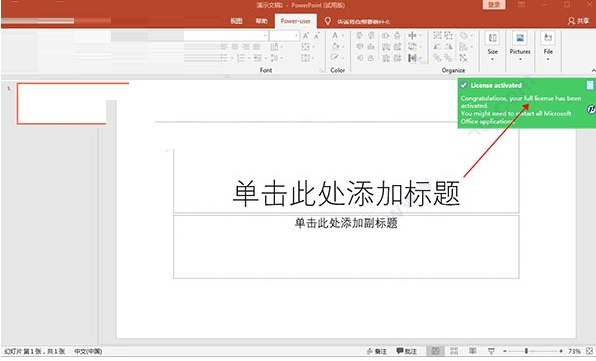Increase font size with larger A icon
Viewport: 596px width, 361px height.
tap(306, 36)
